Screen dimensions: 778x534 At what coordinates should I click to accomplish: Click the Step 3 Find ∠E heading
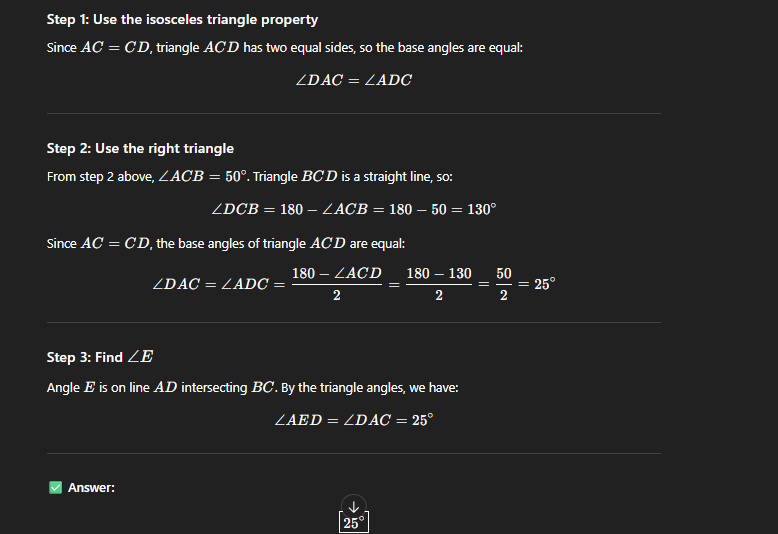point(100,357)
